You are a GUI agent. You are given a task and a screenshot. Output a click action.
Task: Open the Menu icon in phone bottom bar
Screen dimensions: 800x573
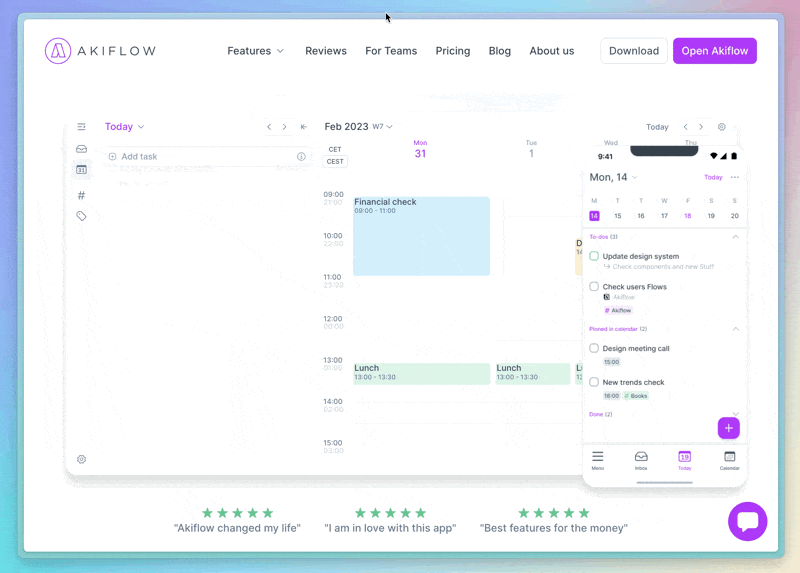(597, 460)
